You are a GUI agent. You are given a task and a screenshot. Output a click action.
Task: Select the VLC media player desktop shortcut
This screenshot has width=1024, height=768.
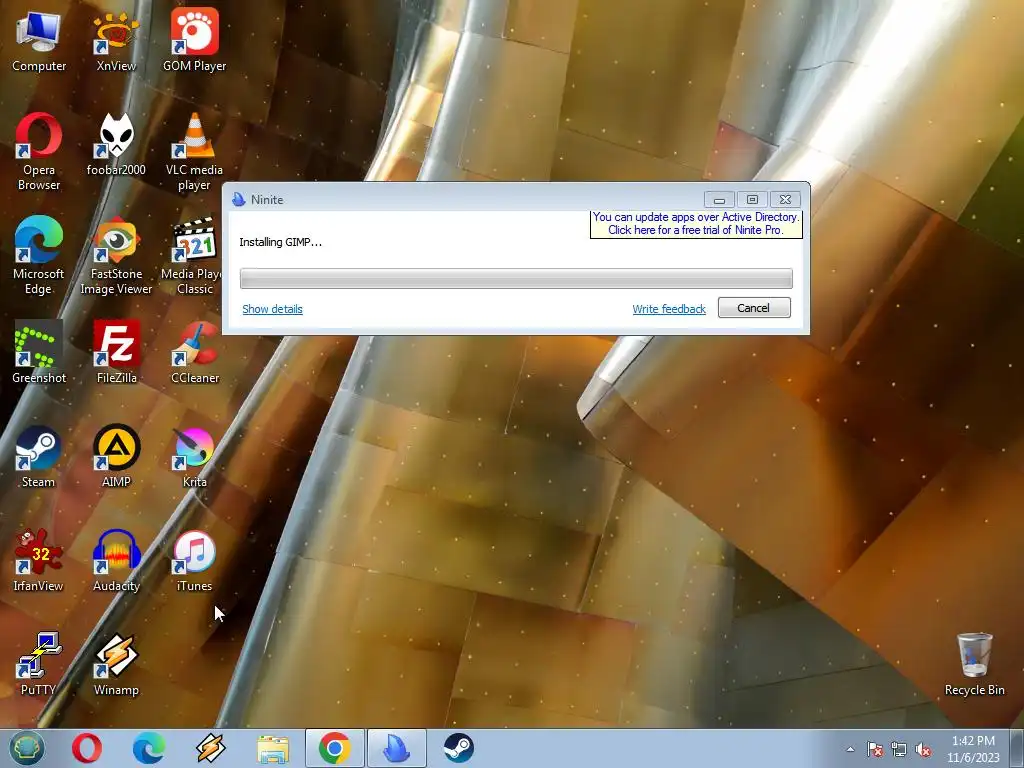pos(195,152)
